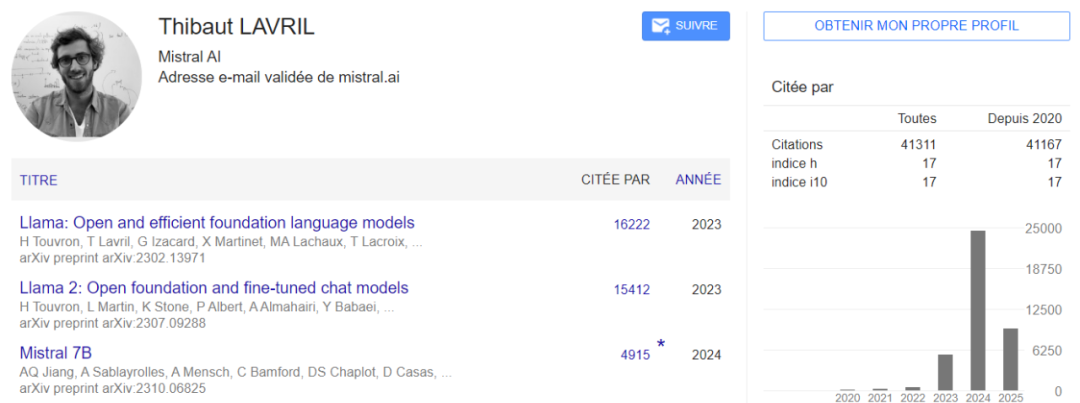Click the 2024 bar in citation chart
1080x403 pixels.
pyautogui.click(x=977, y=310)
